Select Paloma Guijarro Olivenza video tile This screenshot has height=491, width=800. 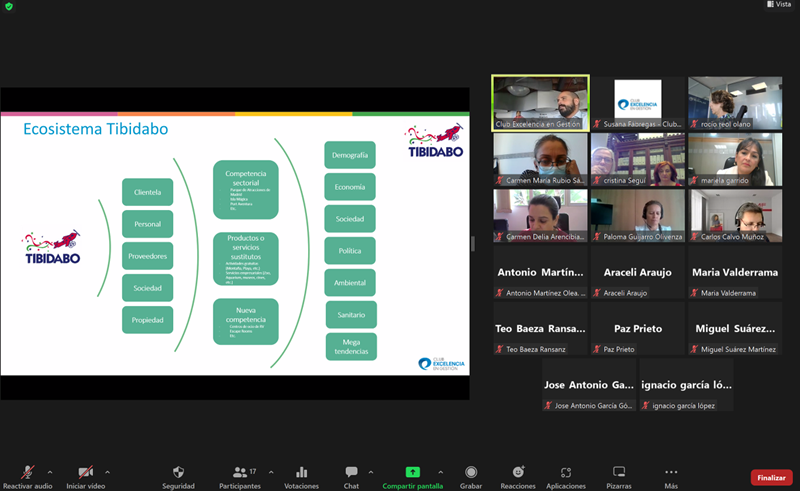tap(638, 215)
